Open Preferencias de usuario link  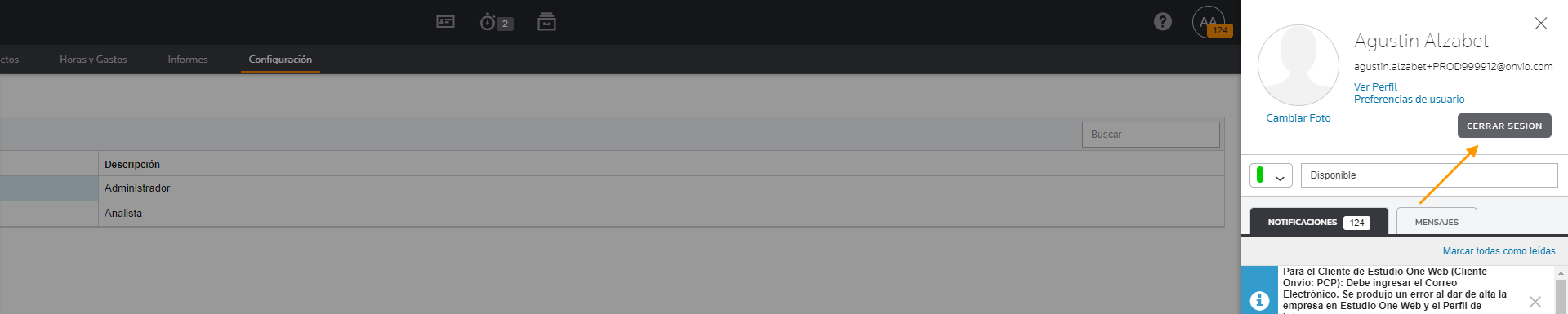click(x=1409, y=100)
